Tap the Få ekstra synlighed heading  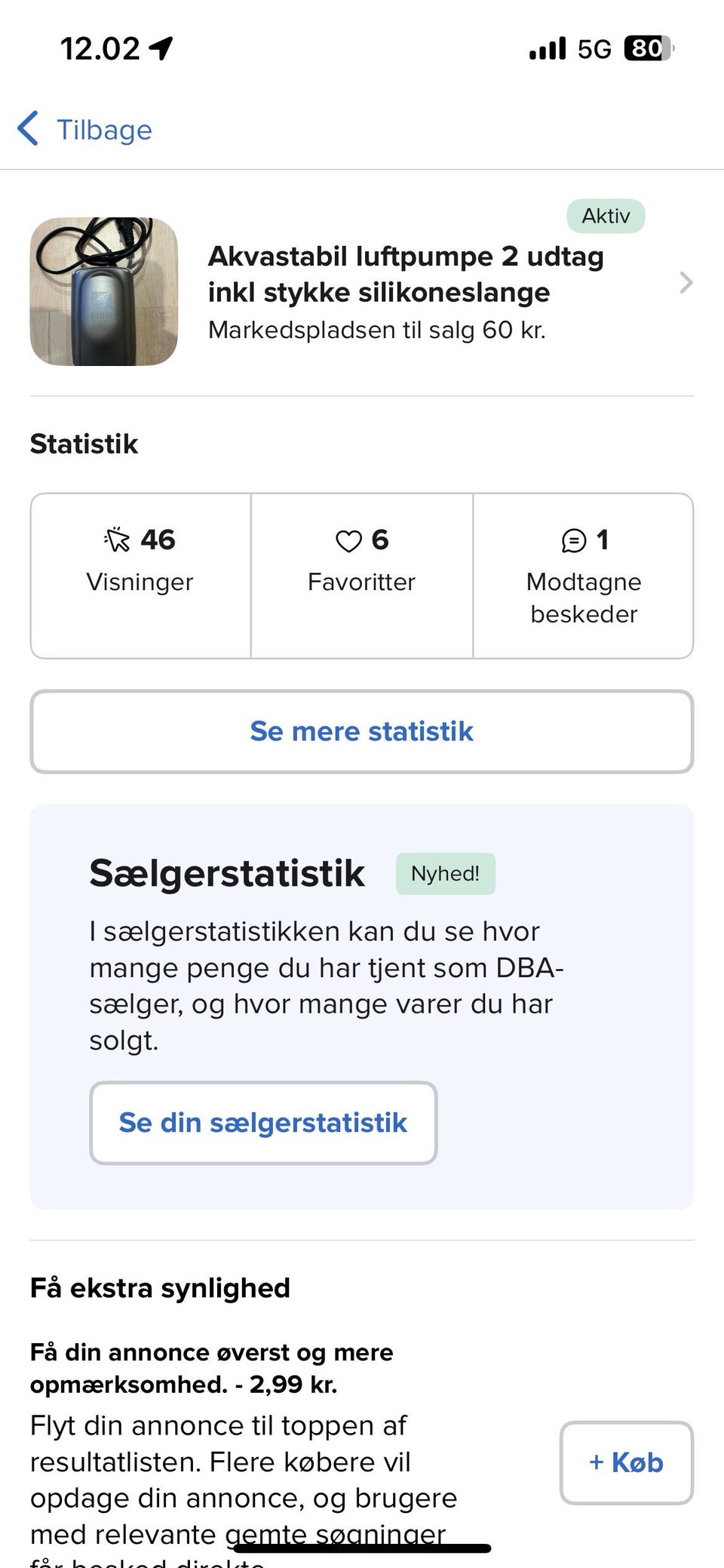[x=160, y=1288]
